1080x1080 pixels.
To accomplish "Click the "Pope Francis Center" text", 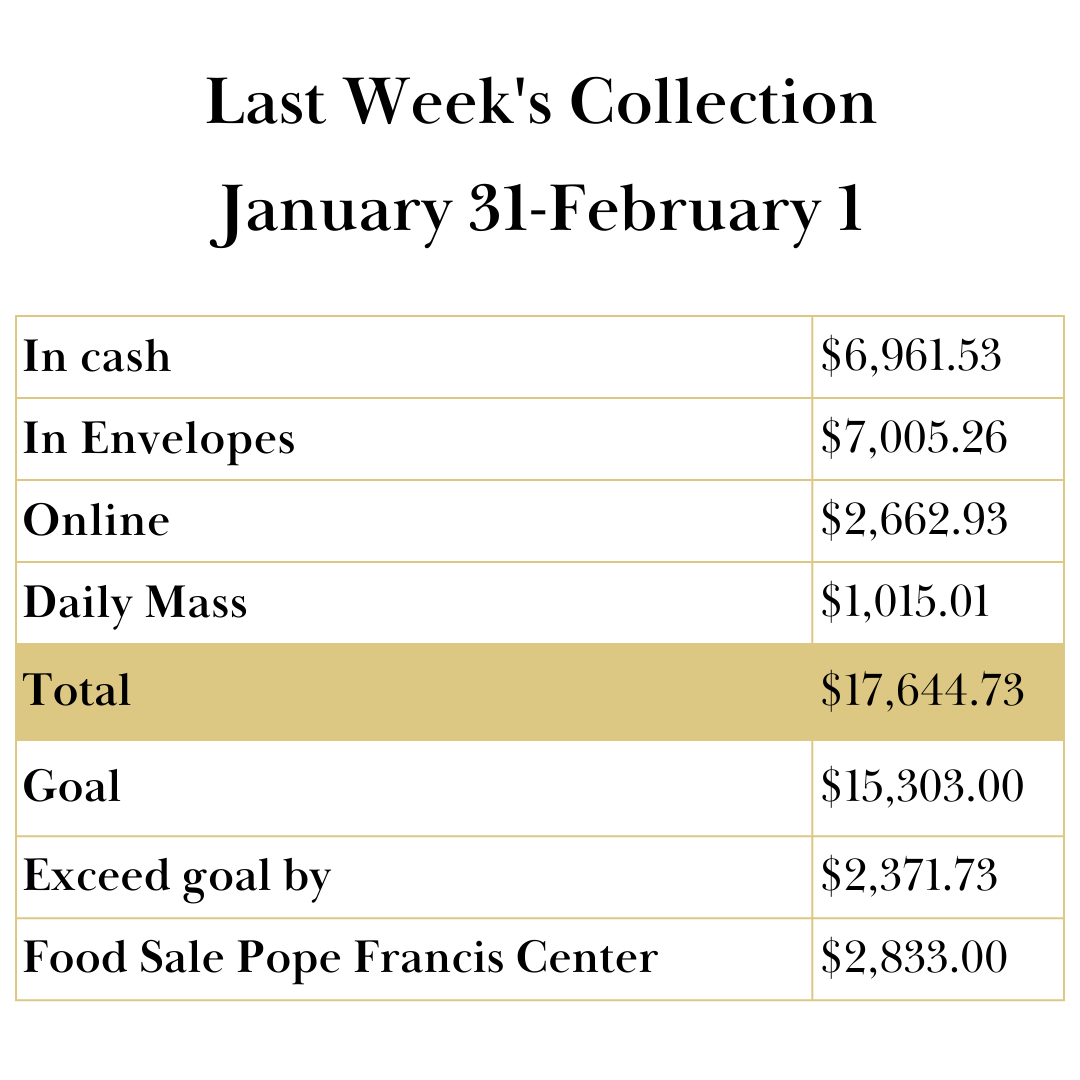I will point(447,958).
